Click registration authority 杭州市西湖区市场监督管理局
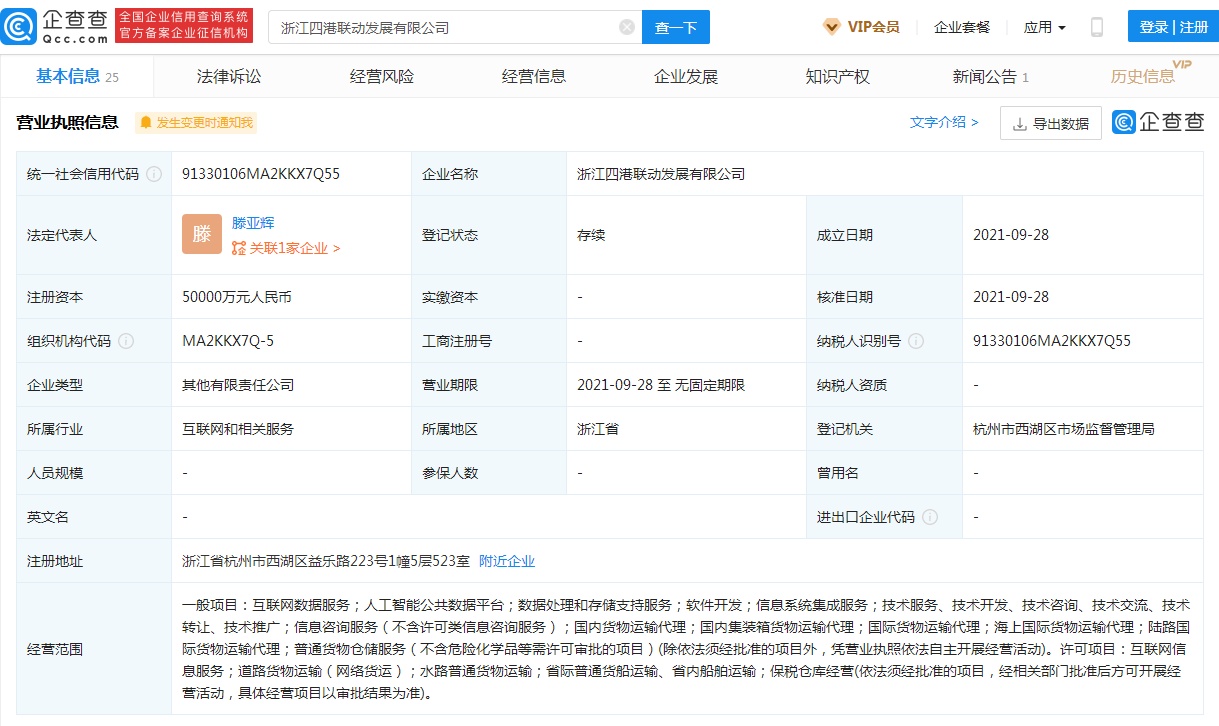The height and width of the screenshot is (726, 1219). 1064,429
